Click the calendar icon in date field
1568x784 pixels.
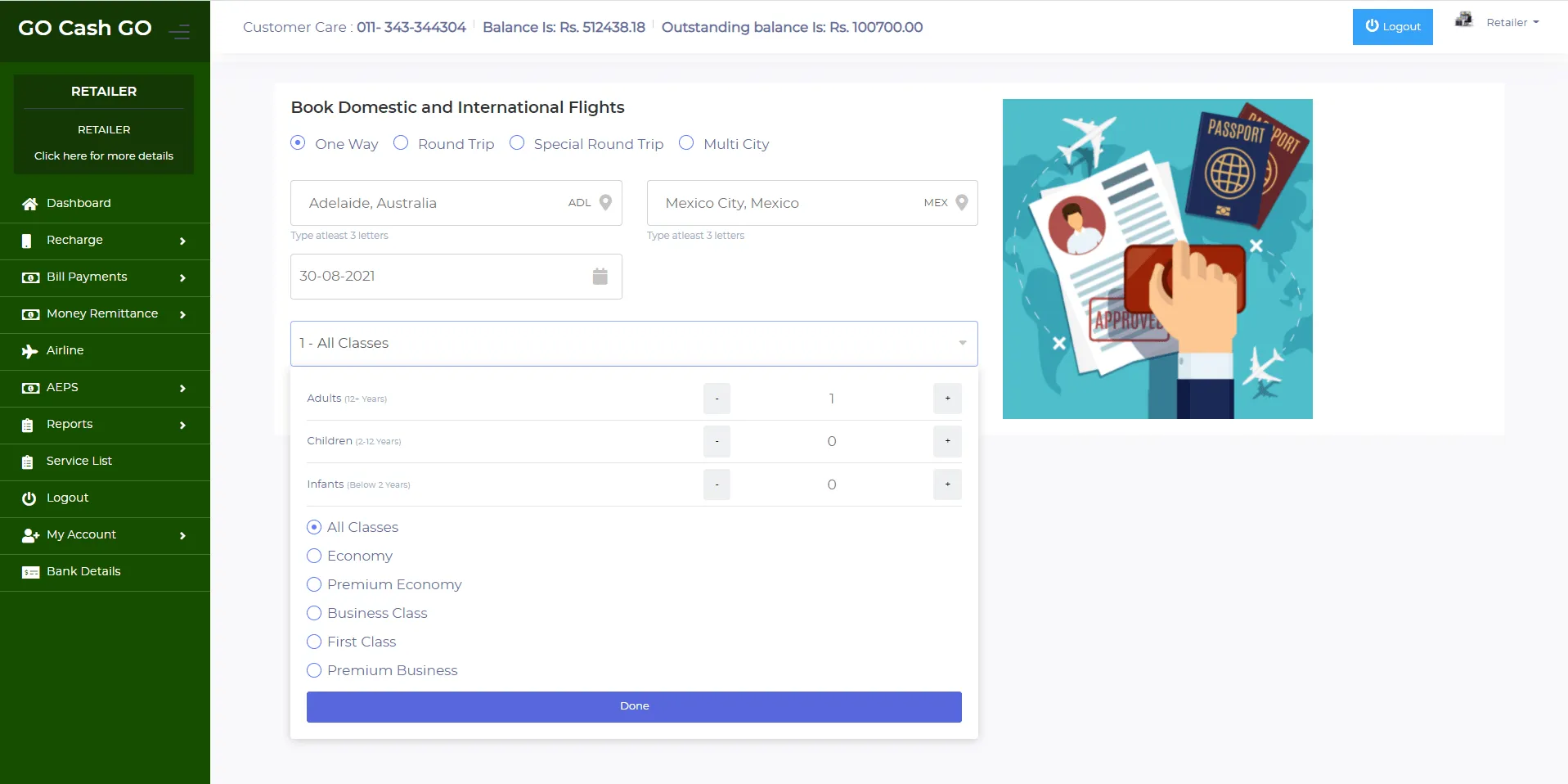click(600, 277)
